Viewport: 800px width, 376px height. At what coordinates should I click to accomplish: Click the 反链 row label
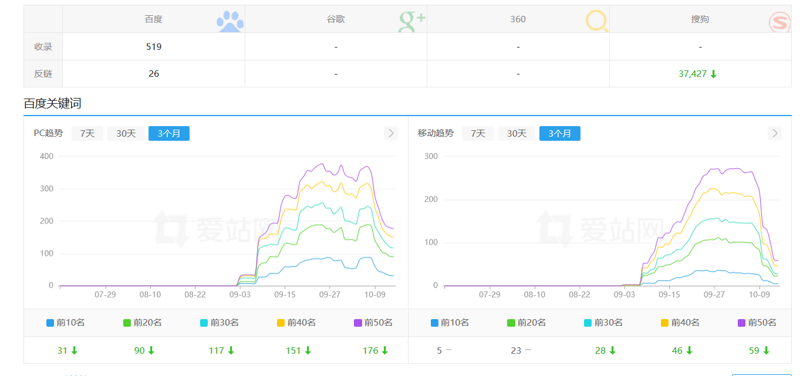43,74
